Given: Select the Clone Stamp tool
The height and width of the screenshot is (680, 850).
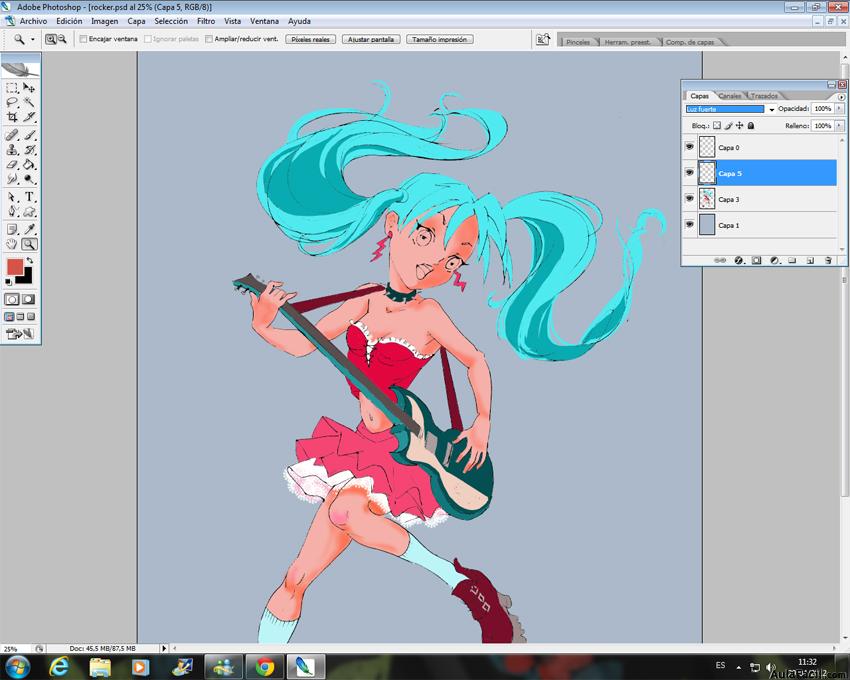Looking at the screenshot, I should click(x=12, y=150).
